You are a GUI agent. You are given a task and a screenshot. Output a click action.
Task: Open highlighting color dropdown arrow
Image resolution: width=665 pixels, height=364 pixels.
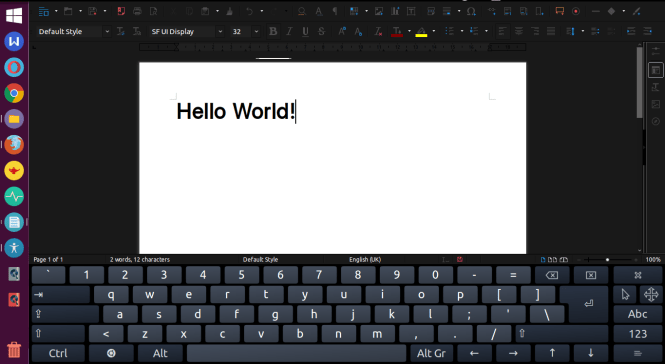click(433, 31)
